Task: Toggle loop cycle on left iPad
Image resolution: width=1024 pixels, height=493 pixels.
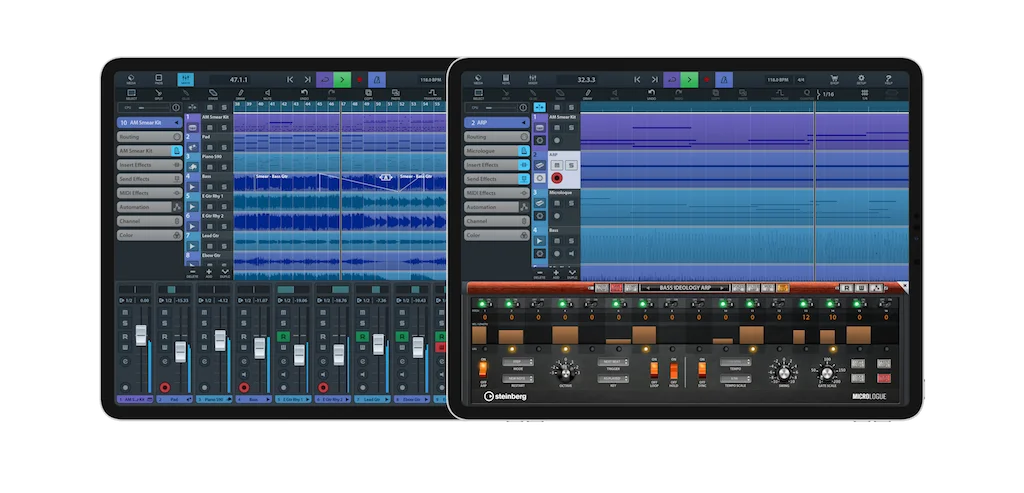Action: tap(325, 80)
